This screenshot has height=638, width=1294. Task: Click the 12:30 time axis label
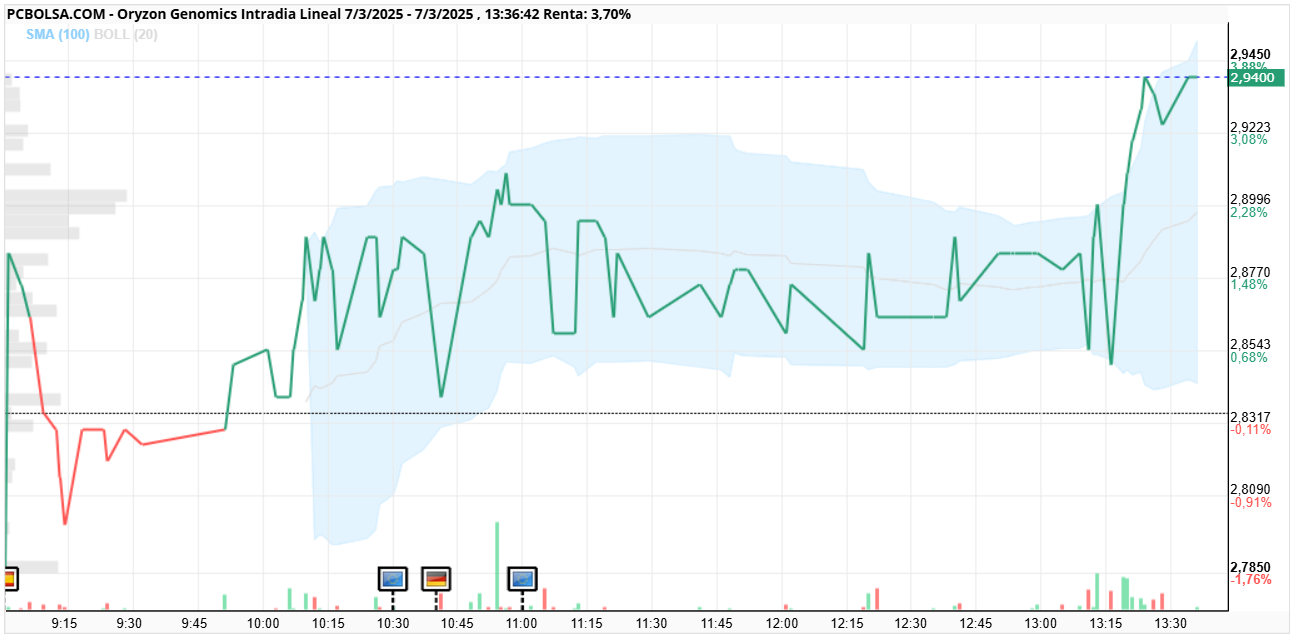(x=911, y=623)
